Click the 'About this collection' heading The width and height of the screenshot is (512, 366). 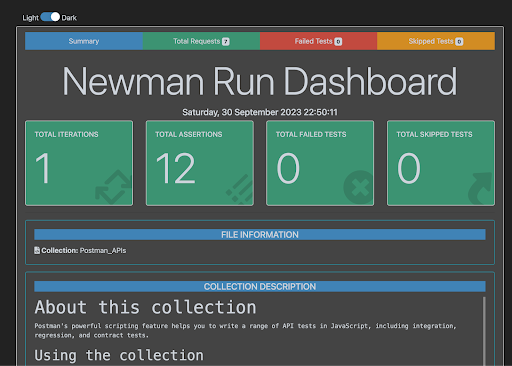pos(146,307)
